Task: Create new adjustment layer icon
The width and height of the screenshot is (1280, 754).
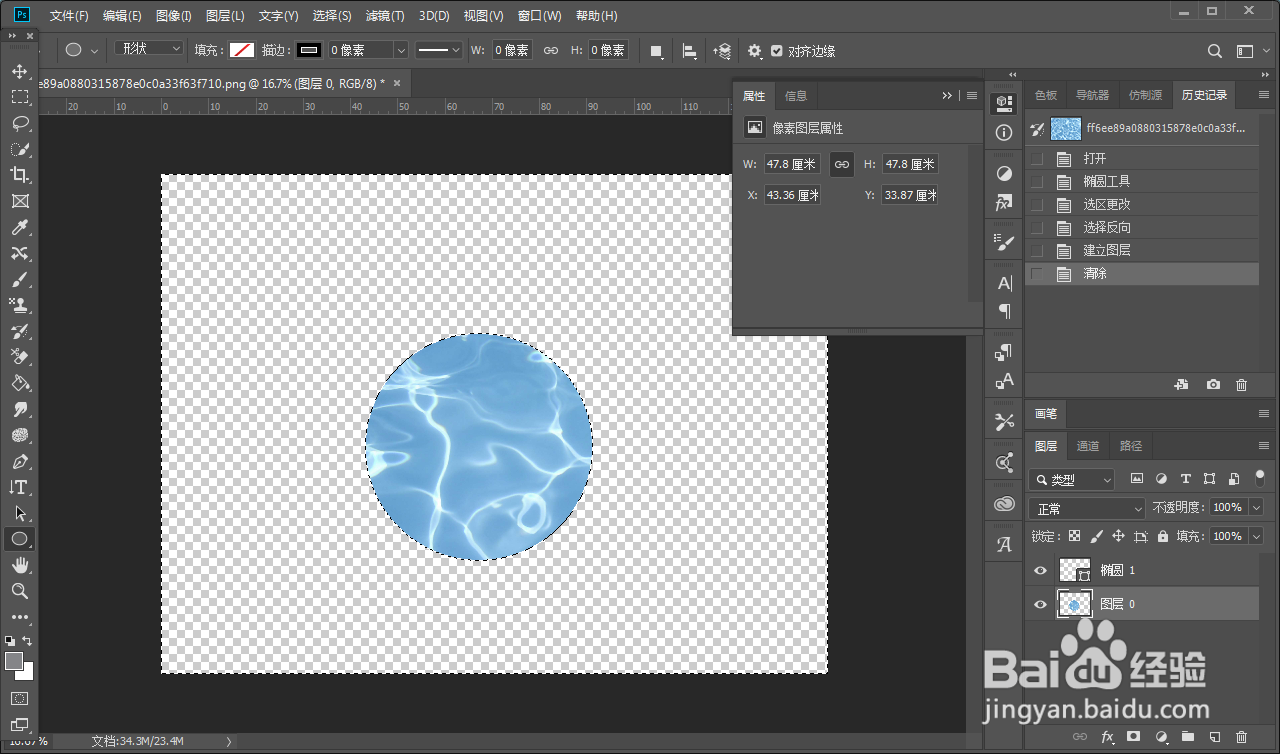Action: (1161, 737)
